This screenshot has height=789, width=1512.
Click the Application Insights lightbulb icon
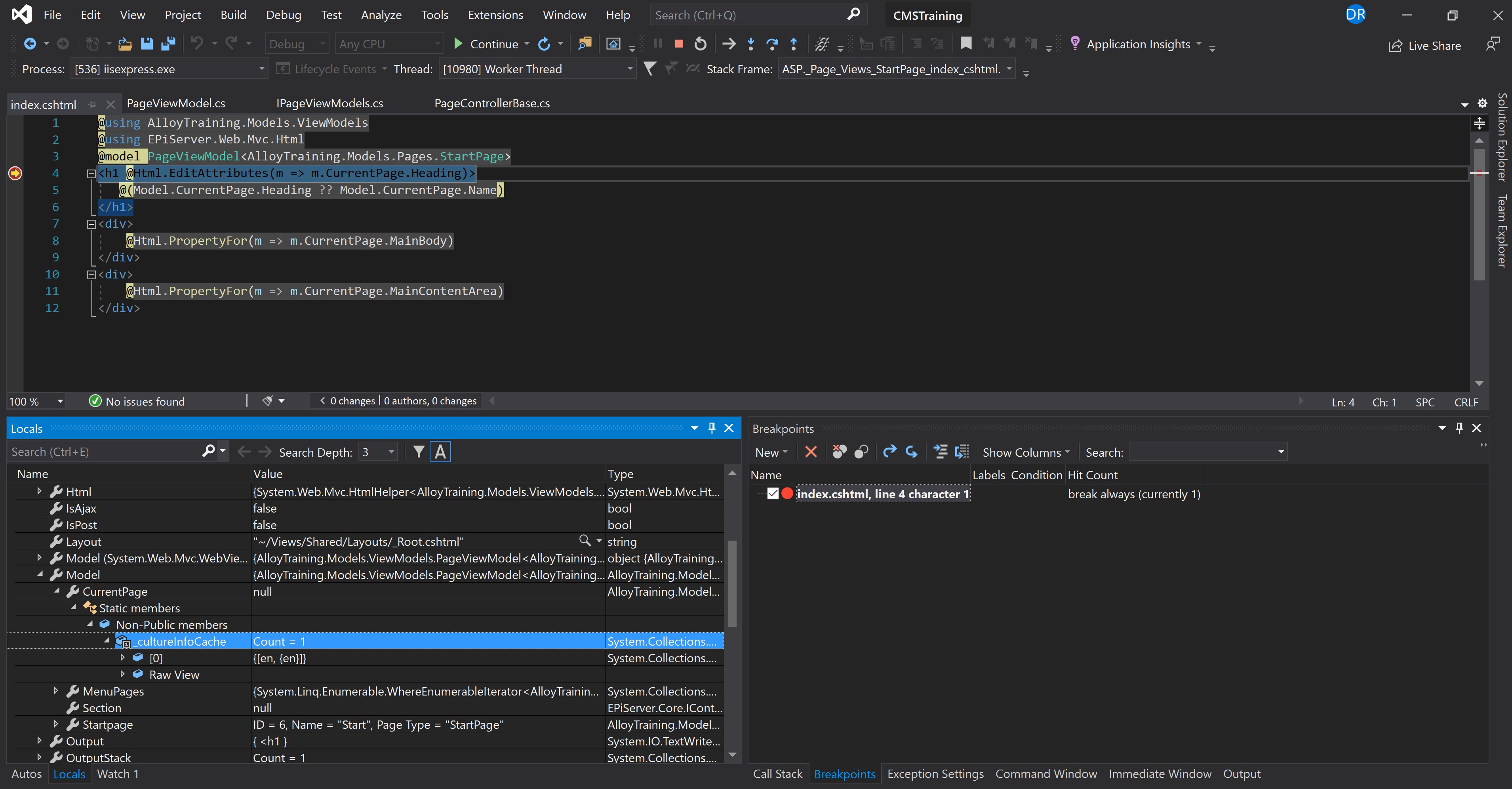pyautogui.click(x=1075, y=44)
